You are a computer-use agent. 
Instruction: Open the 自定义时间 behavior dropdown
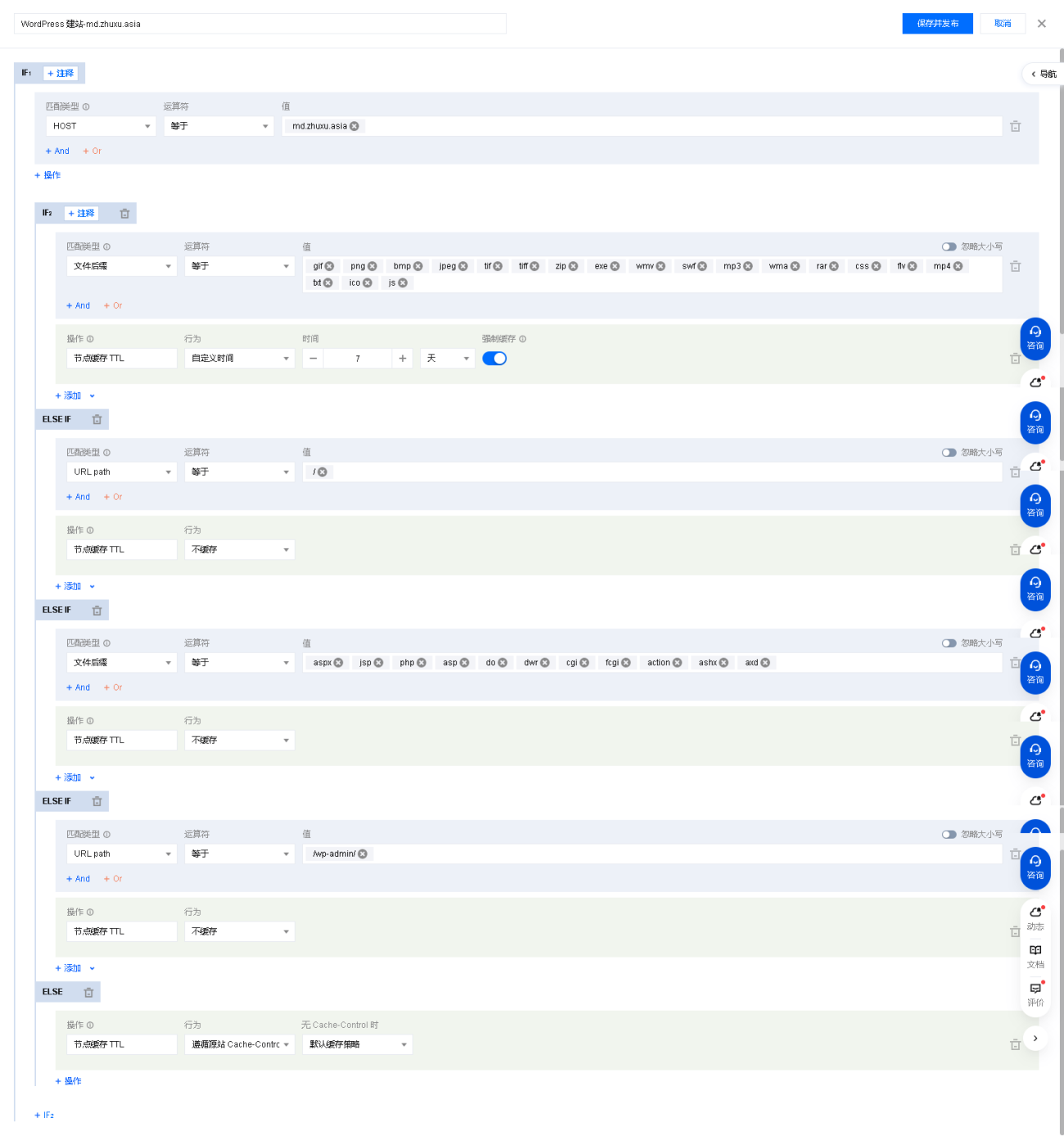[239, 358]
